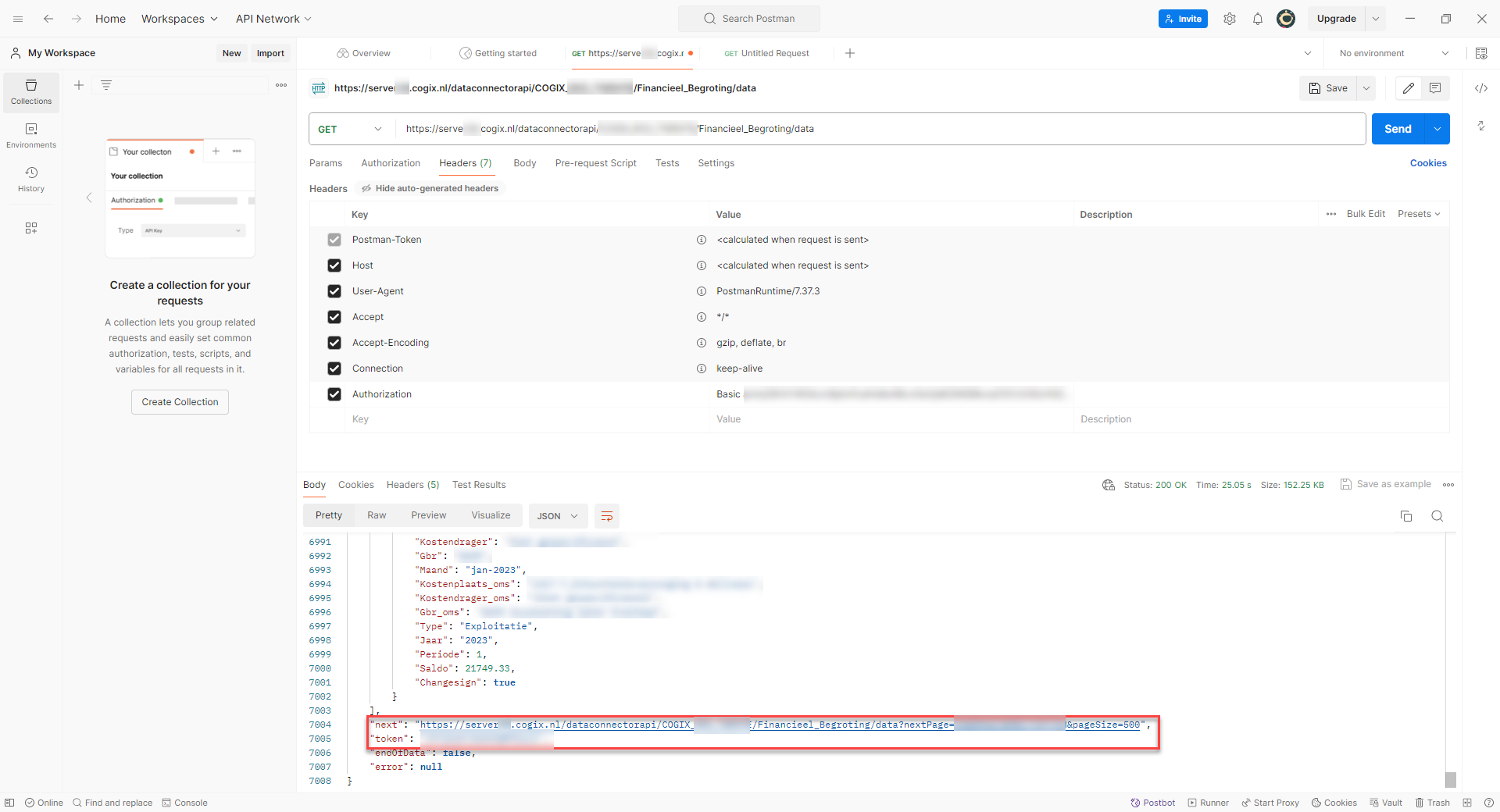This screenshot has height=812, width=1500.
Task: Open Vault in status bar
Action: 1386,803
